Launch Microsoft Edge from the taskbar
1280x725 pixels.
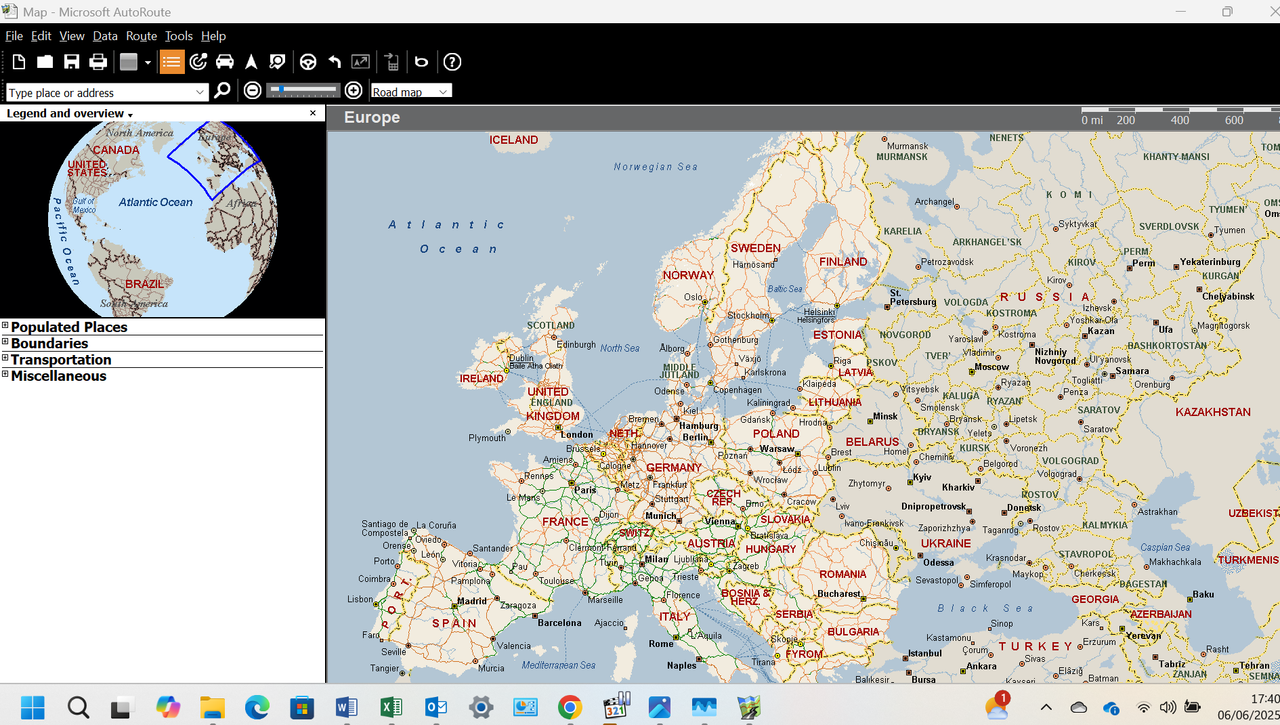pyautogui.click(x=257, y=708)
